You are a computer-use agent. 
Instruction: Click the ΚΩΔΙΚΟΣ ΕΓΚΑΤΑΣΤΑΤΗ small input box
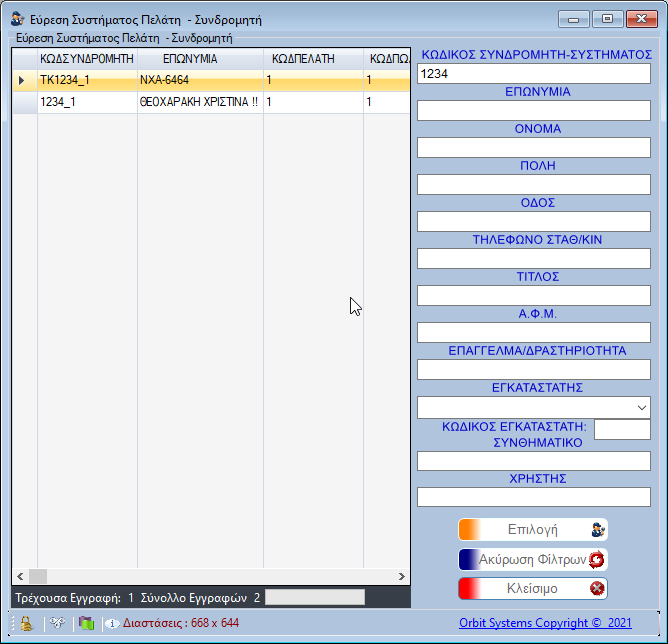point(621,429)
